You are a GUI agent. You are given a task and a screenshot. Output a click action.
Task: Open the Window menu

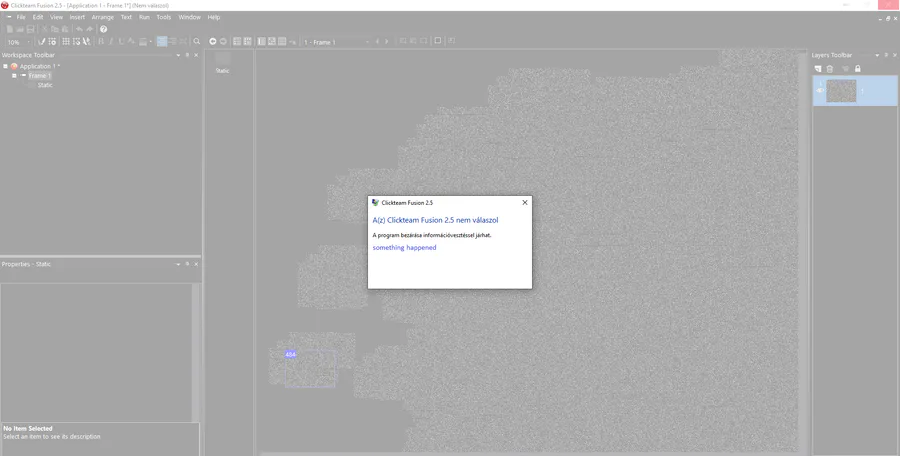(x=189, y=17)
